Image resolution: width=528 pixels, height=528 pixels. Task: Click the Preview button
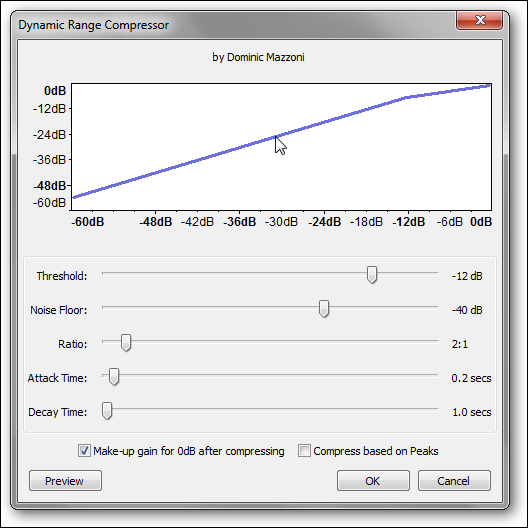65,481
